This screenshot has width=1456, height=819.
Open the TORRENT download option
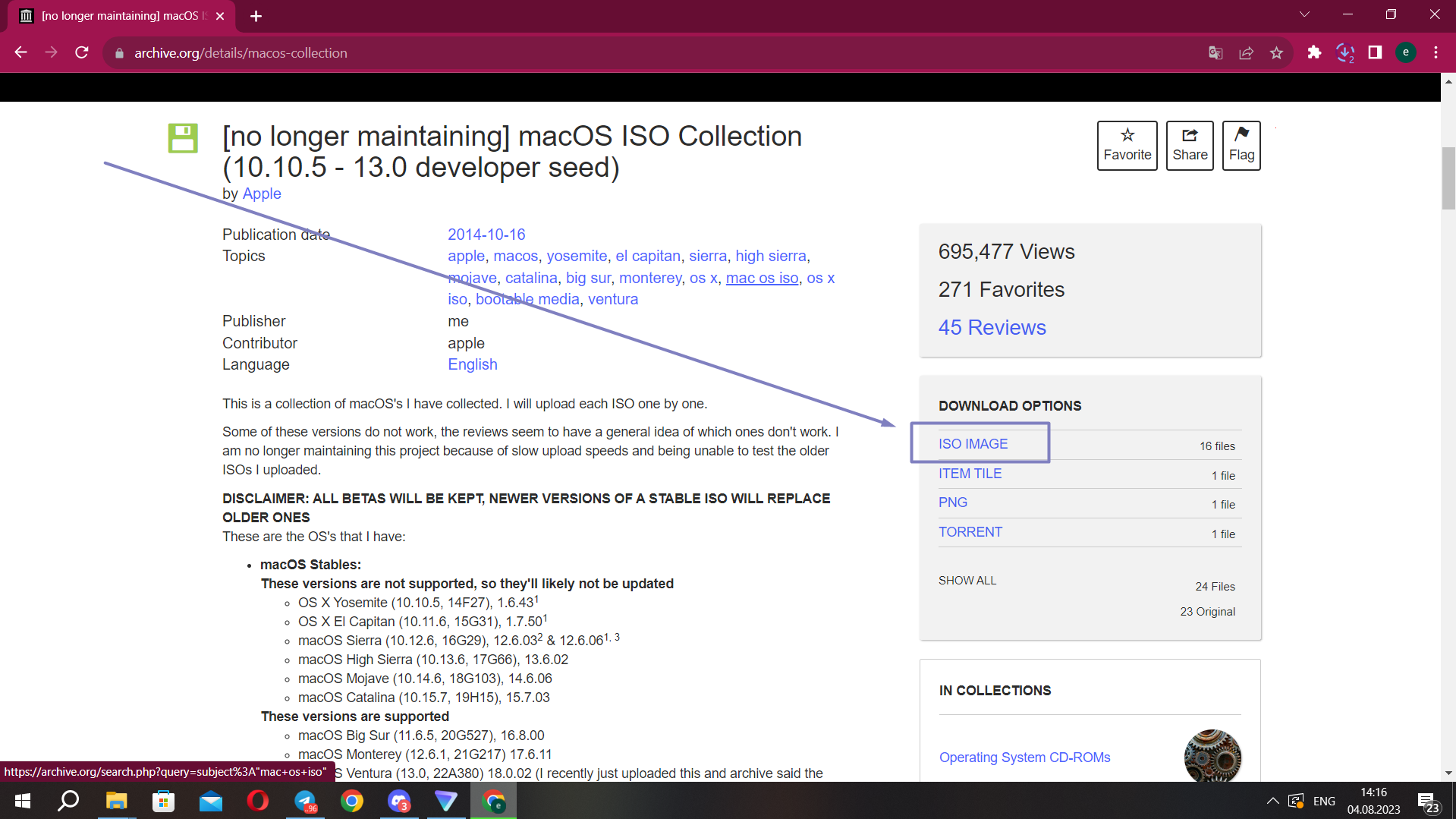970,532
